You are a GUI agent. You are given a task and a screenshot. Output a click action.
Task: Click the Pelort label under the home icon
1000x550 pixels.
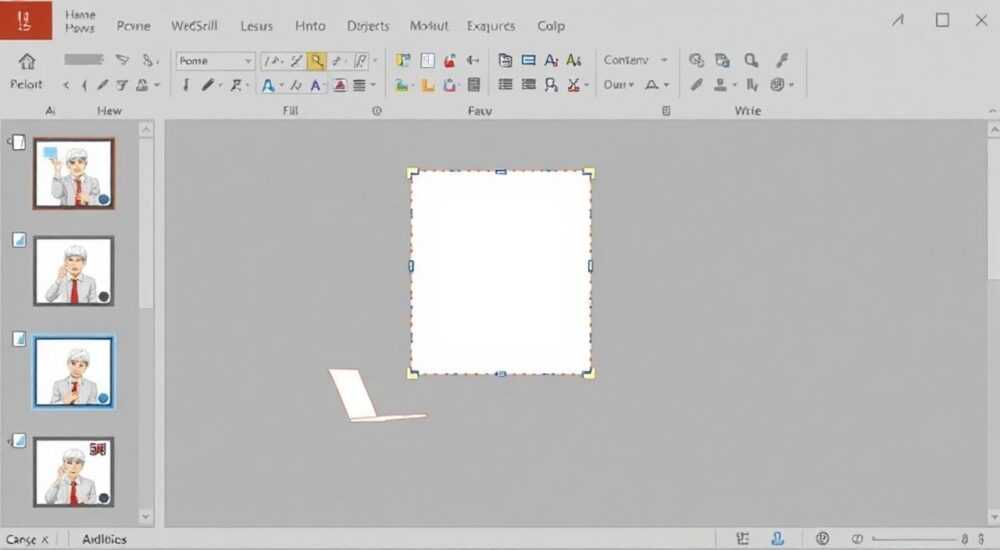[x=26, y=84]
